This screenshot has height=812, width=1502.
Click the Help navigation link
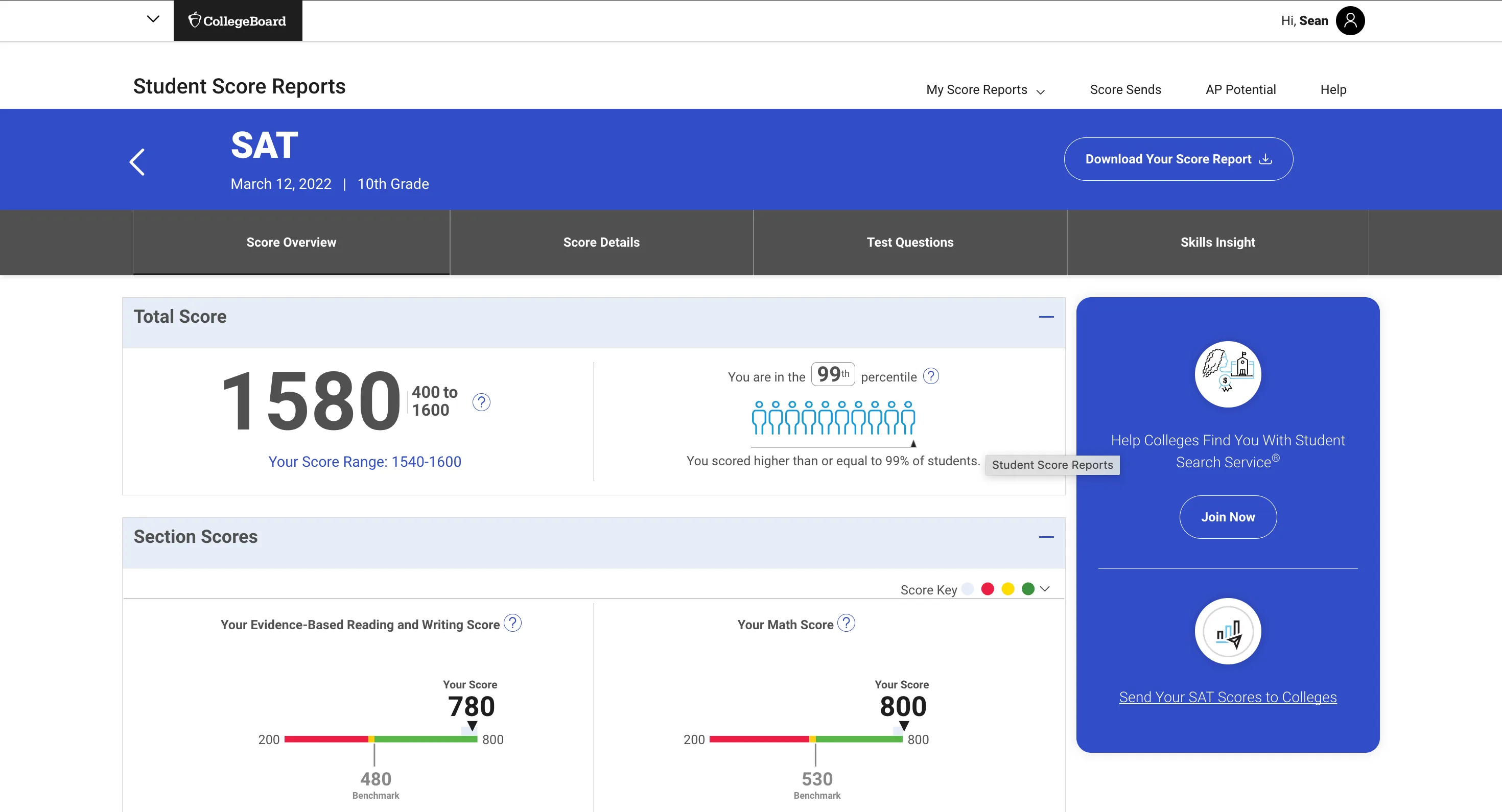[1333, 90]
